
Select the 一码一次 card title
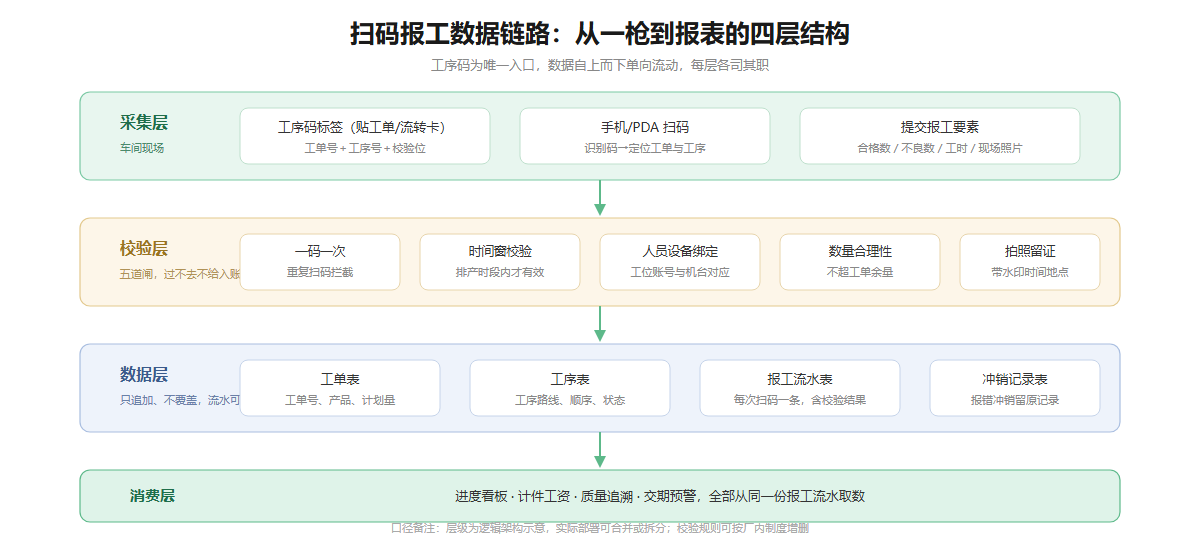tap(320, 251)
